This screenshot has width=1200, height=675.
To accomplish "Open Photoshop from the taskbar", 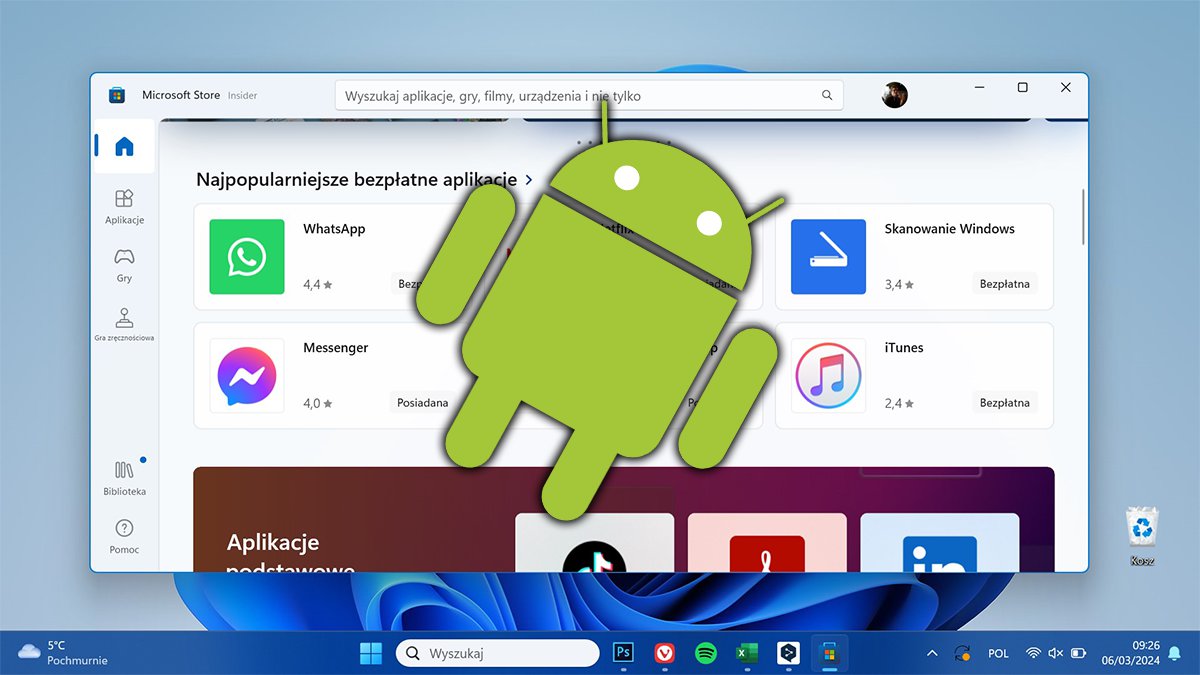I will pos(623,653).
